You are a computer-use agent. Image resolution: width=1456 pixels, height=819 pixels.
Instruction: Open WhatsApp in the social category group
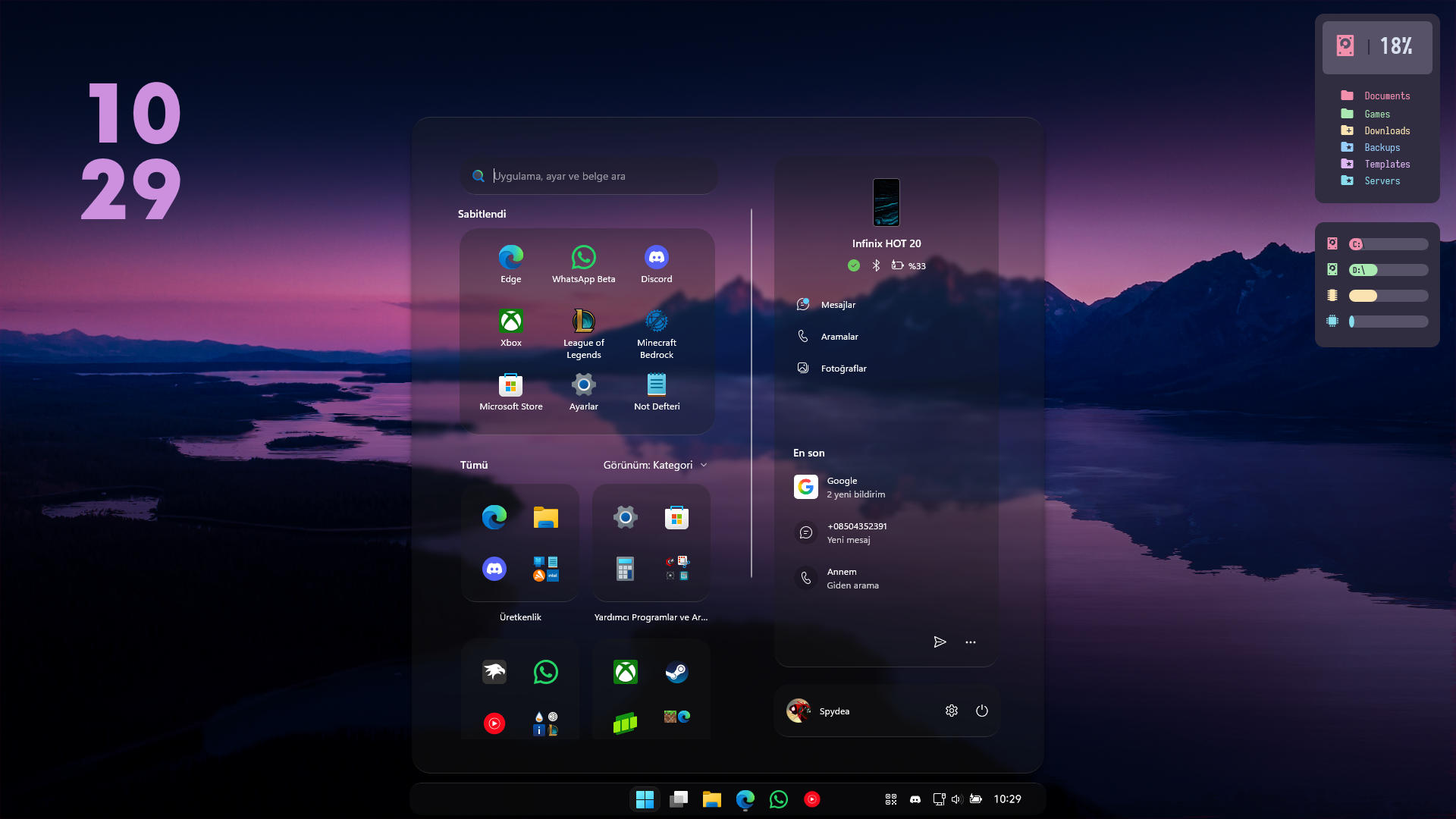(x=545, y=672)
